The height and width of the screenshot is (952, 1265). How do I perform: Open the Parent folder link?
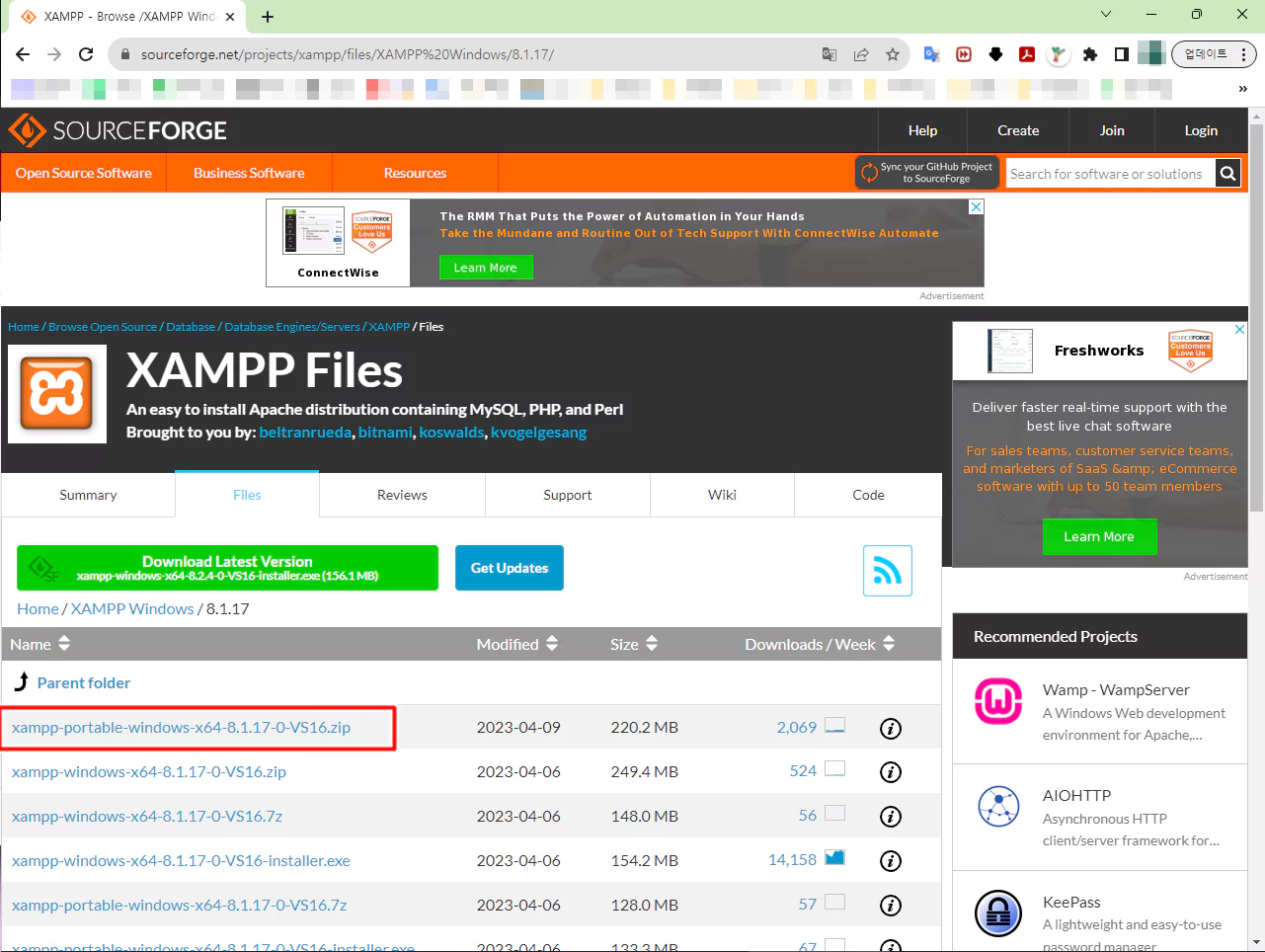[x=84, y=682]
